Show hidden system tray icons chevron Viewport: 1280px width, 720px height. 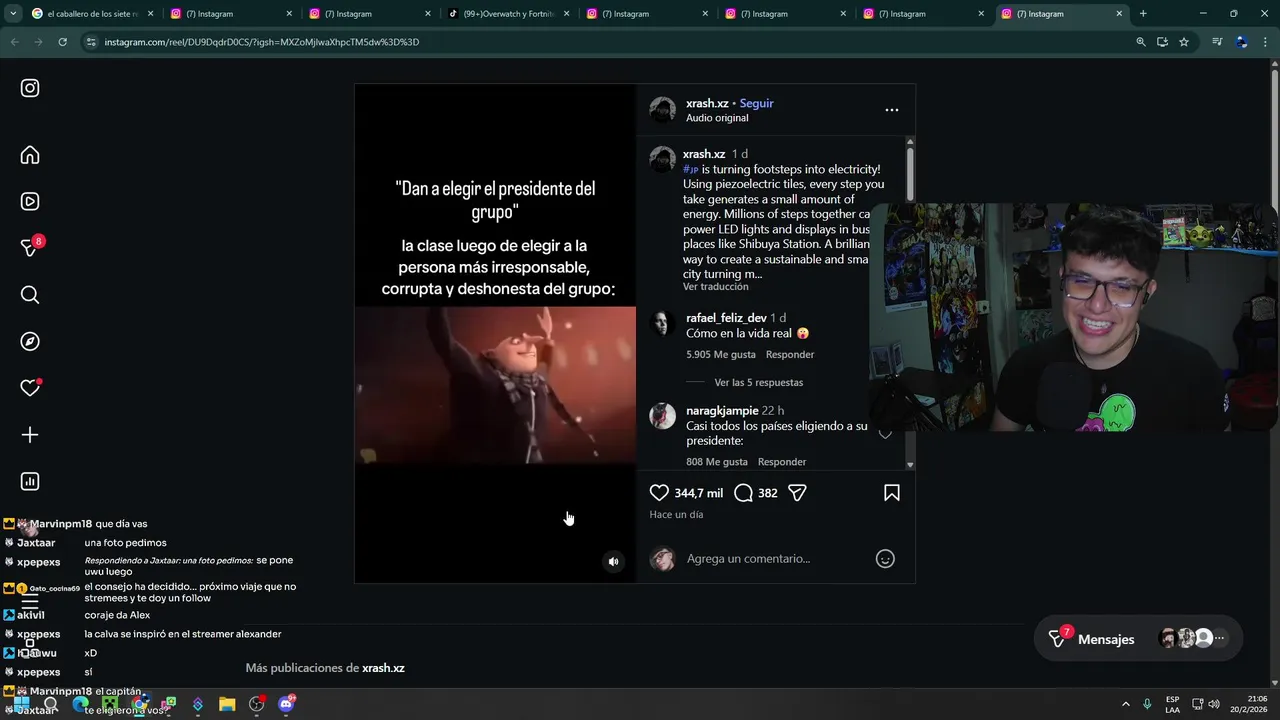point(1125,704)
